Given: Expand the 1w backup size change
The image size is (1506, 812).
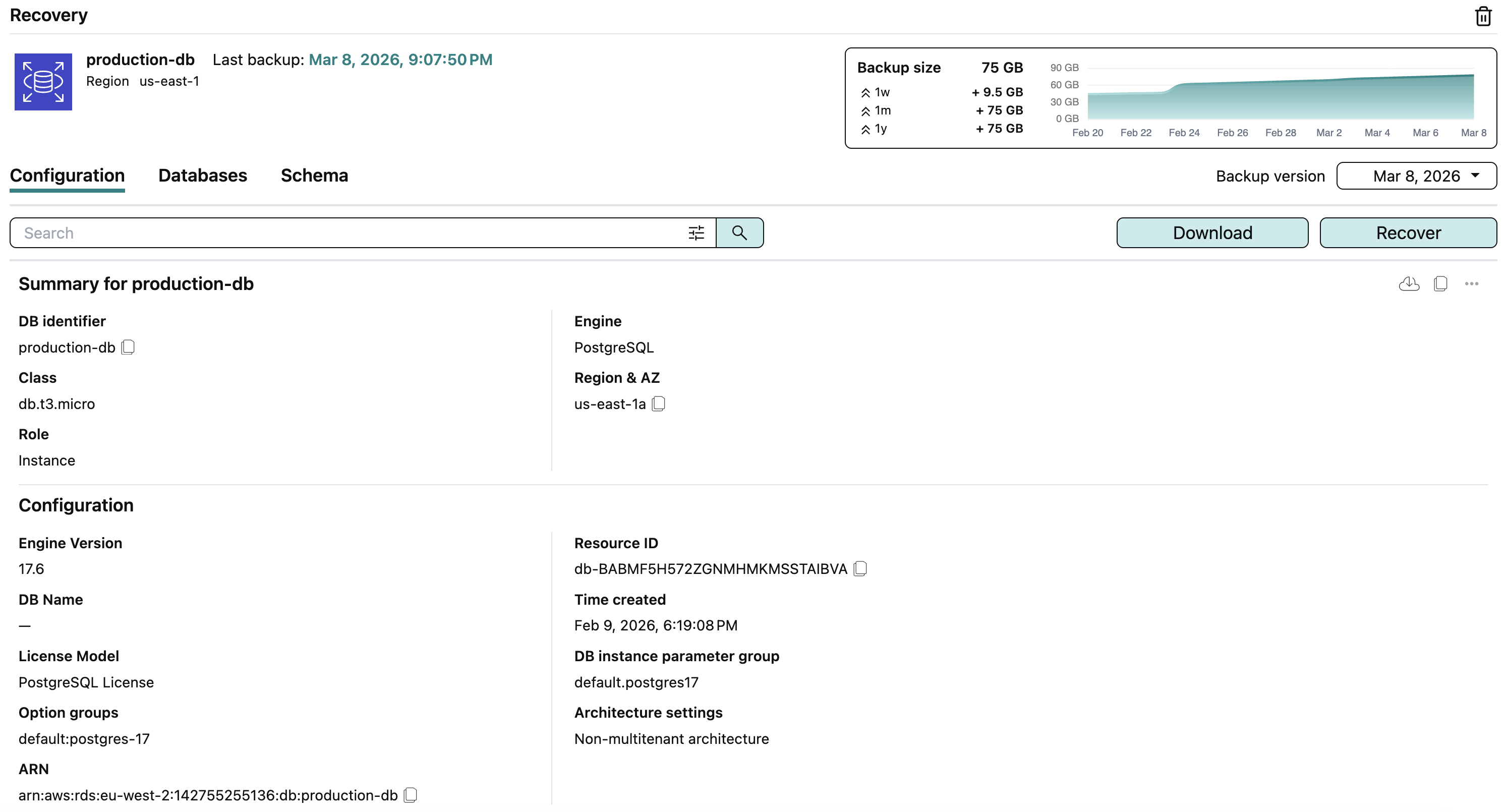Looking at the screenshot, I should (866, 92).
